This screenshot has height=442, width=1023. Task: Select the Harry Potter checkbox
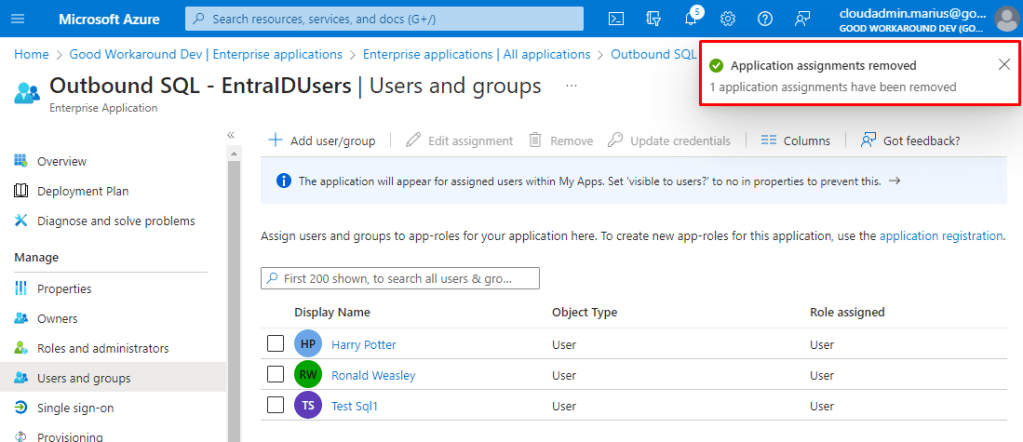(276, 345)
